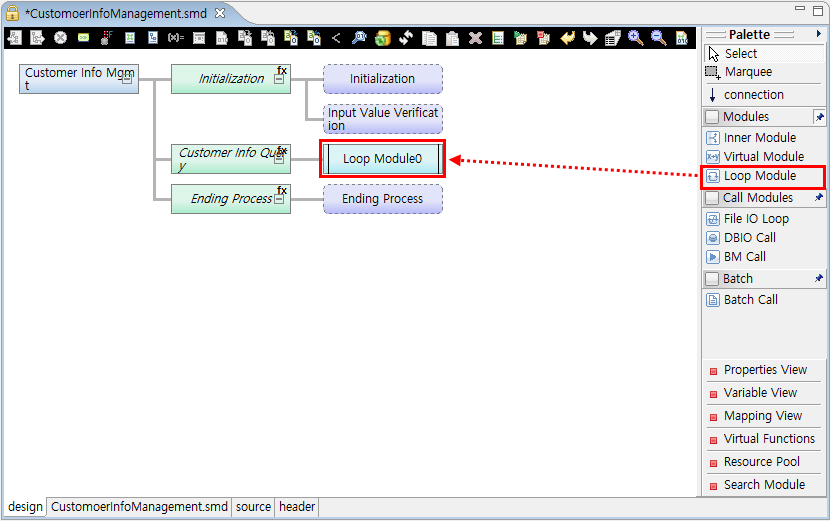Click the gray circled X toolbar icon
The height and width of the screenshot is (521, 830).
[60, 38]
